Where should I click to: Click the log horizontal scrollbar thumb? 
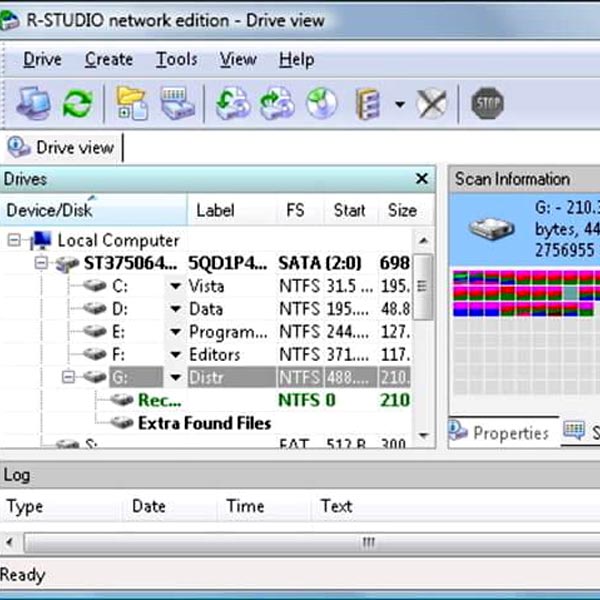[312, 543]
